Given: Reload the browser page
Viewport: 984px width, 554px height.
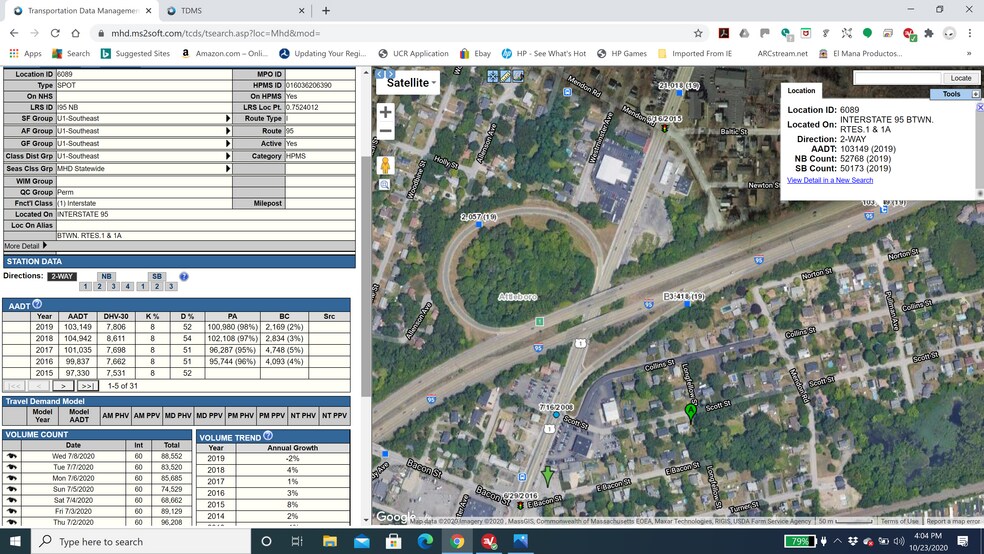Looking at the screenshot, I should pyautogui.click(x=55, y=33).
